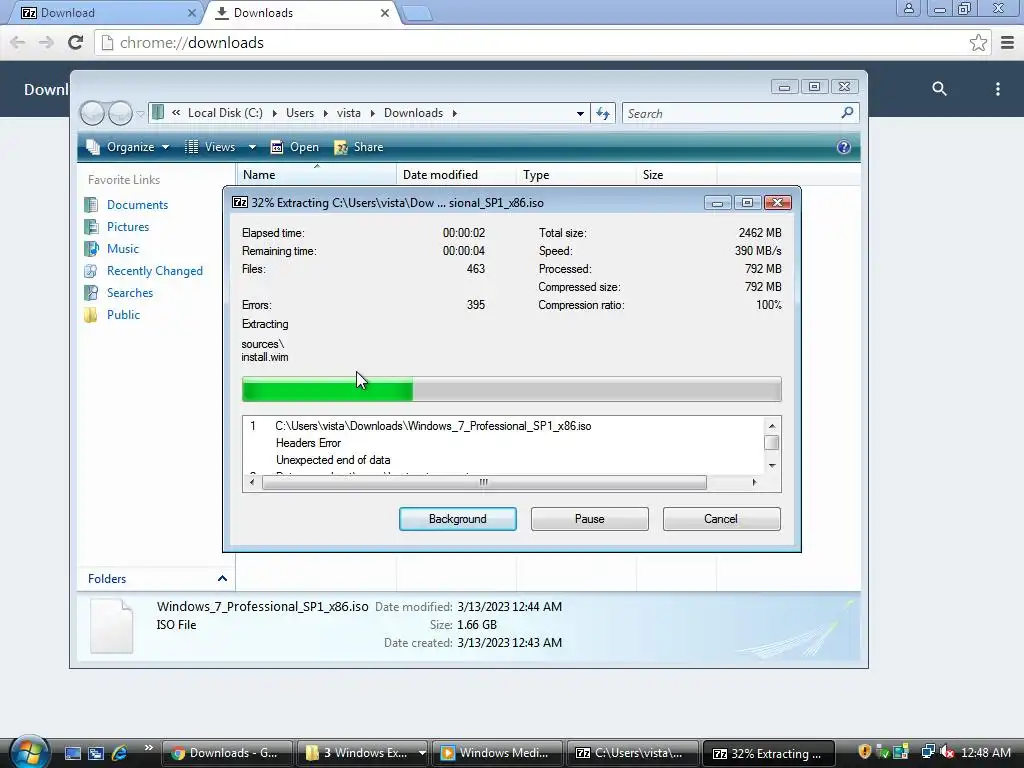Click the ISO file name in details pane

pos(263,606)
